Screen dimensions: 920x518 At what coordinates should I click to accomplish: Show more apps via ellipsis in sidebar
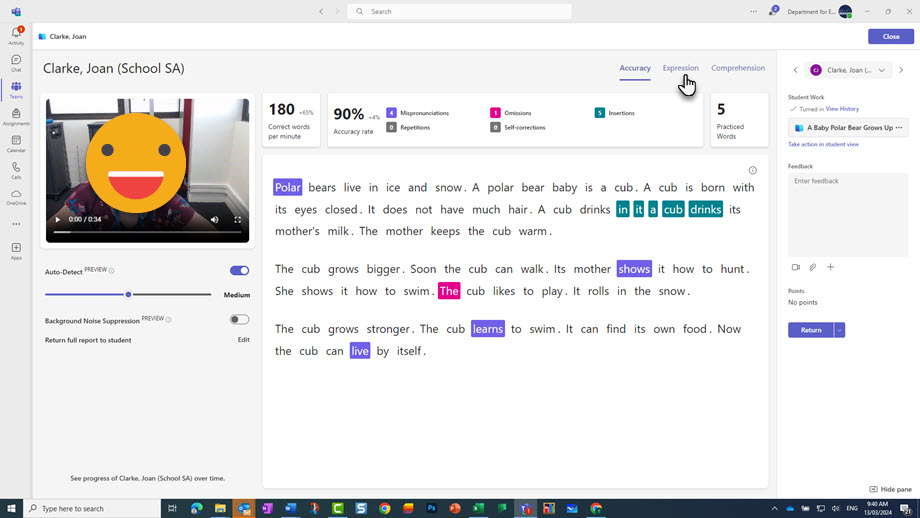click(x=16, y=224)
